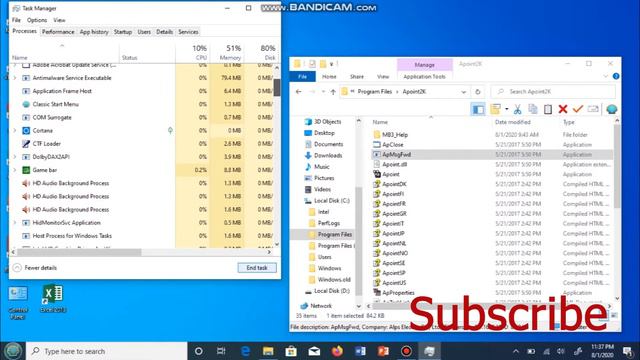Viewport: 640px width, 360px height.
Task: Click Task Manager vertical scrollbar thumb
Action: (277, 87)
